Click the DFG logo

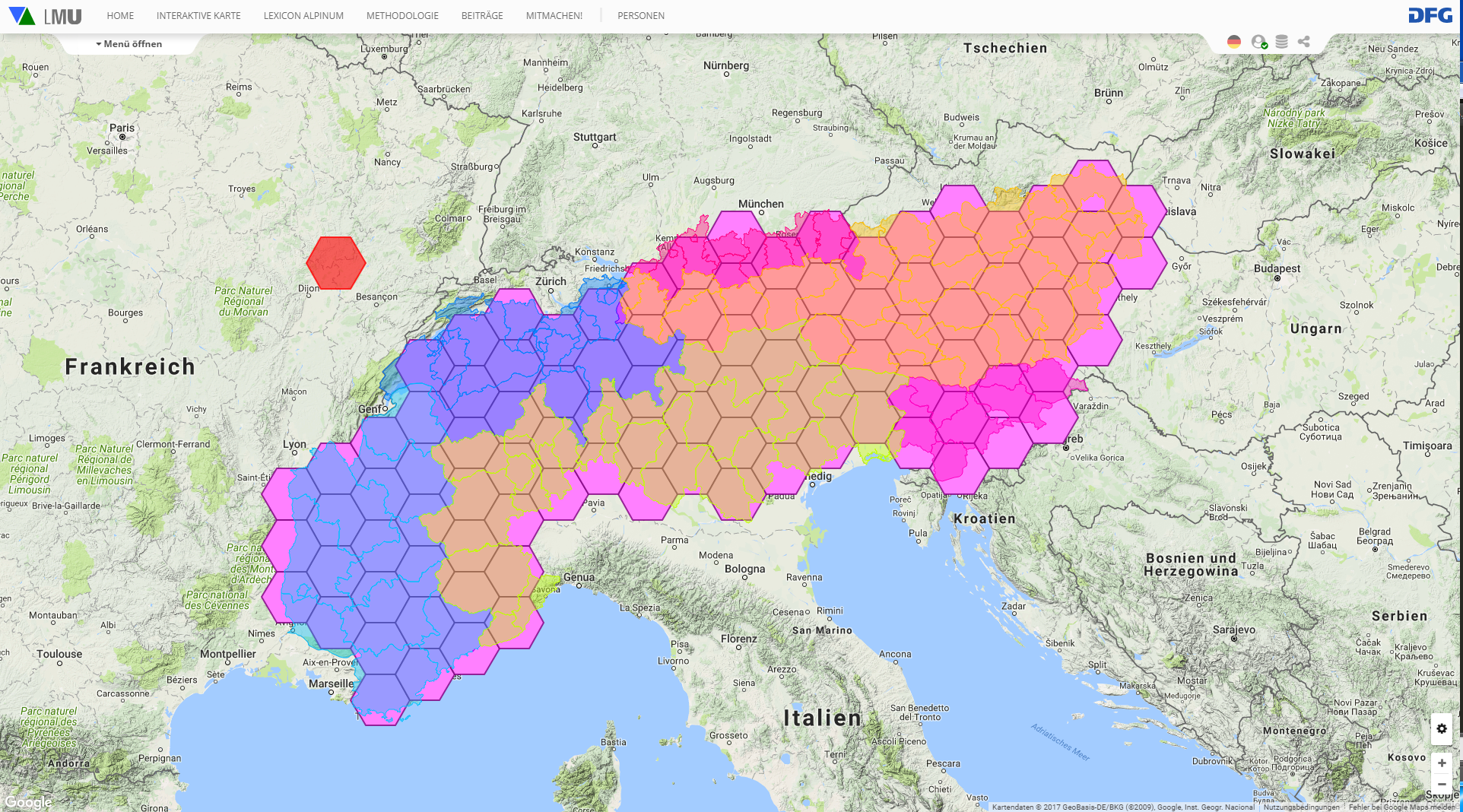point(1430,15)
